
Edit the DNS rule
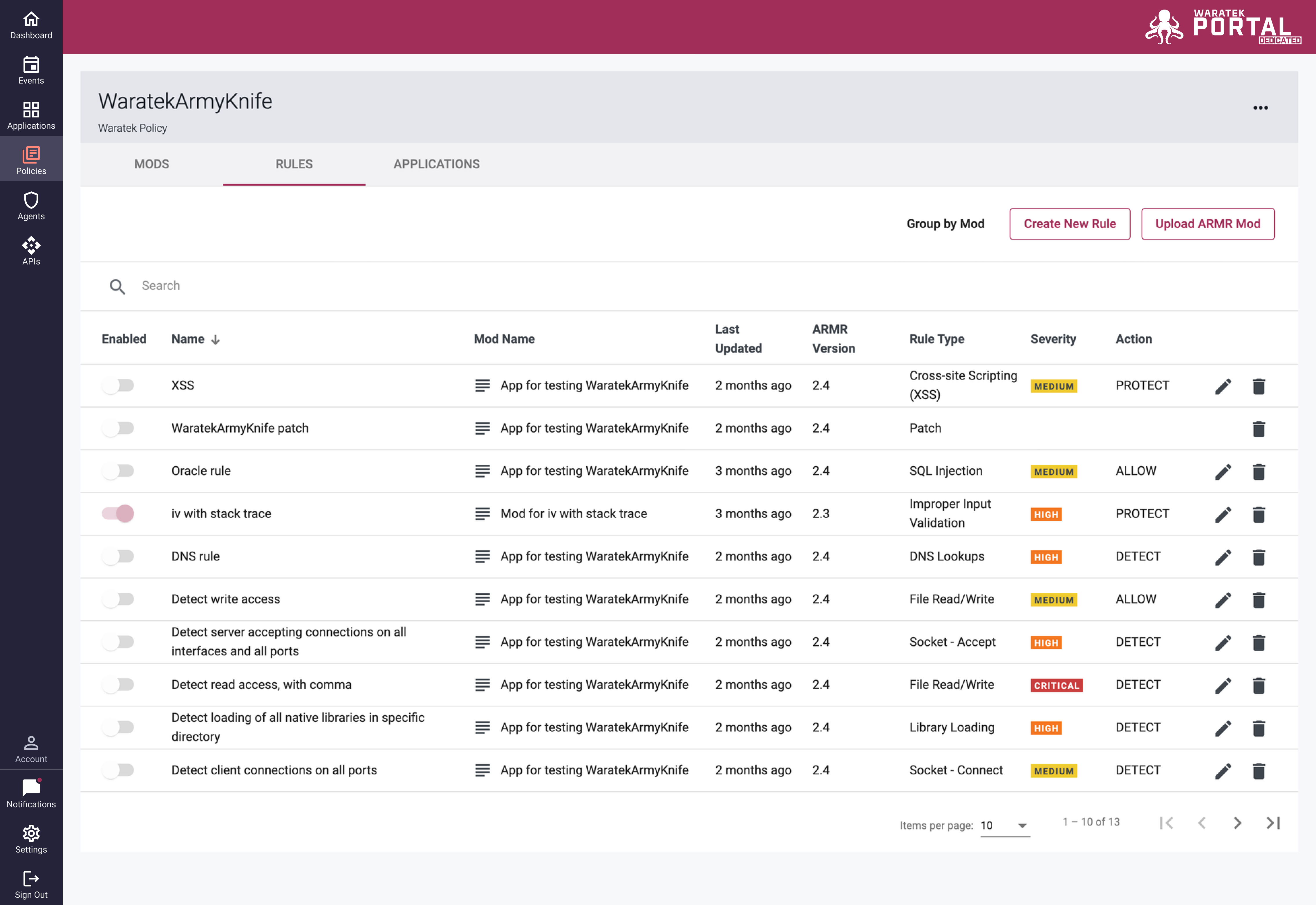(x=1223, y=557)
